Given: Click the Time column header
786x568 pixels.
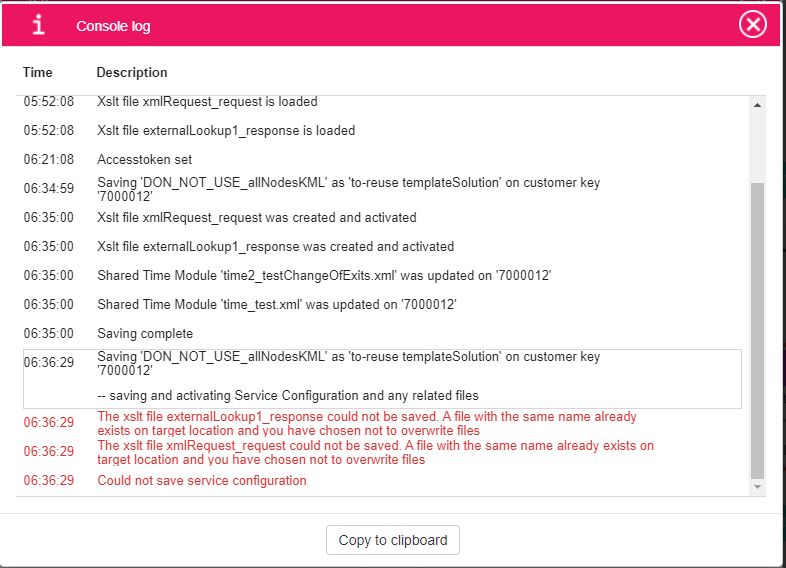Looking at the screenshot, I should 38,72.
